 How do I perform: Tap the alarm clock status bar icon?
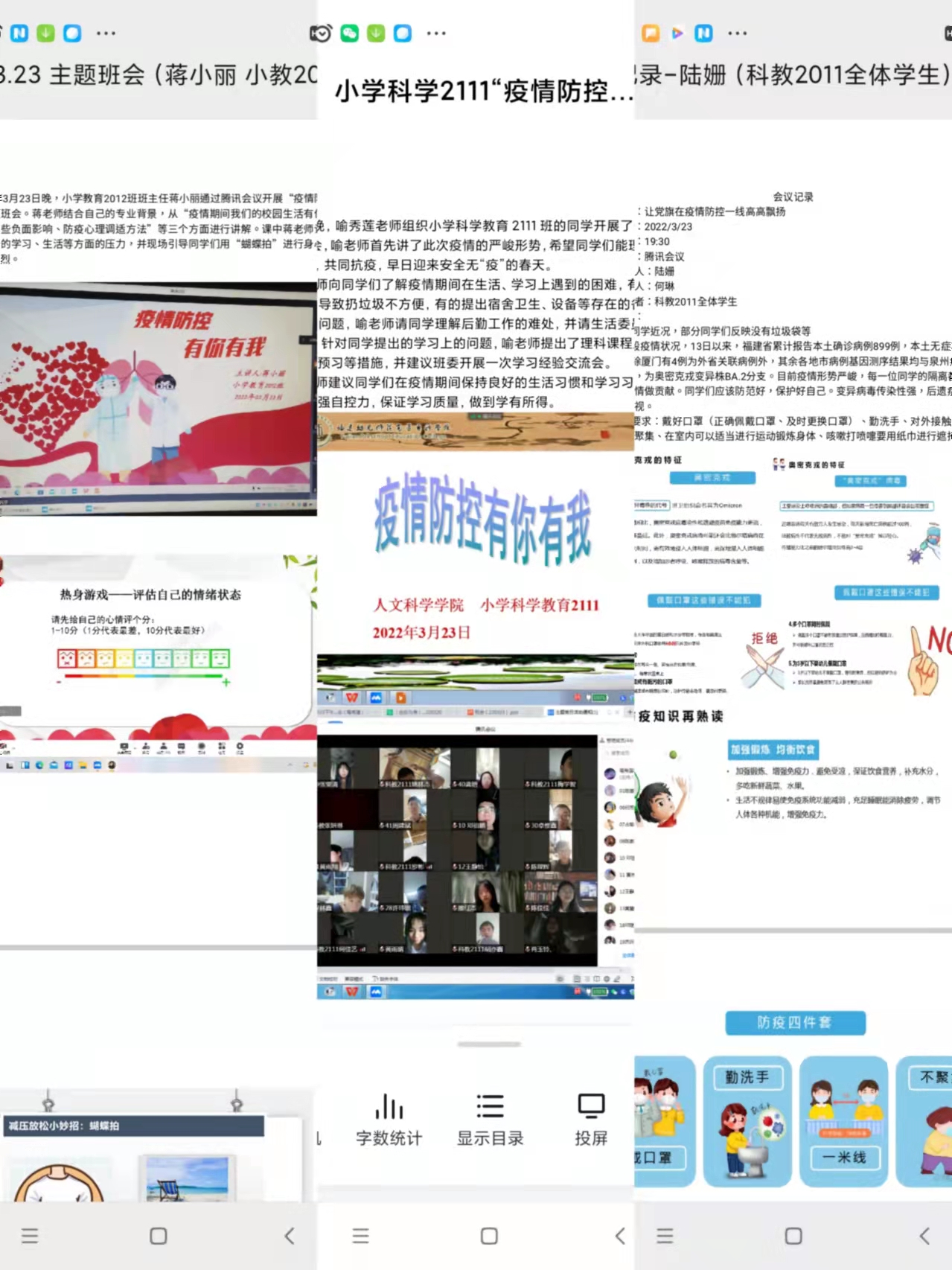tap(321, 33)
